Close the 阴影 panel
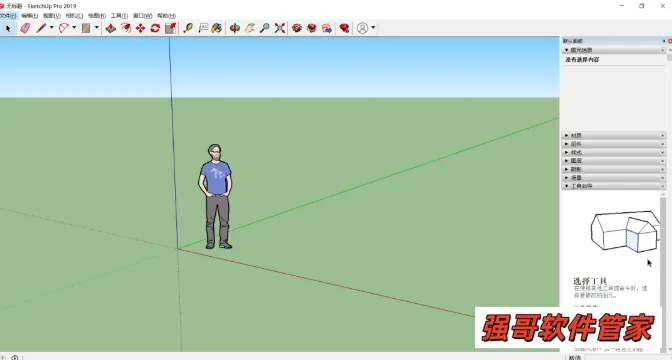 click(663, 169)
